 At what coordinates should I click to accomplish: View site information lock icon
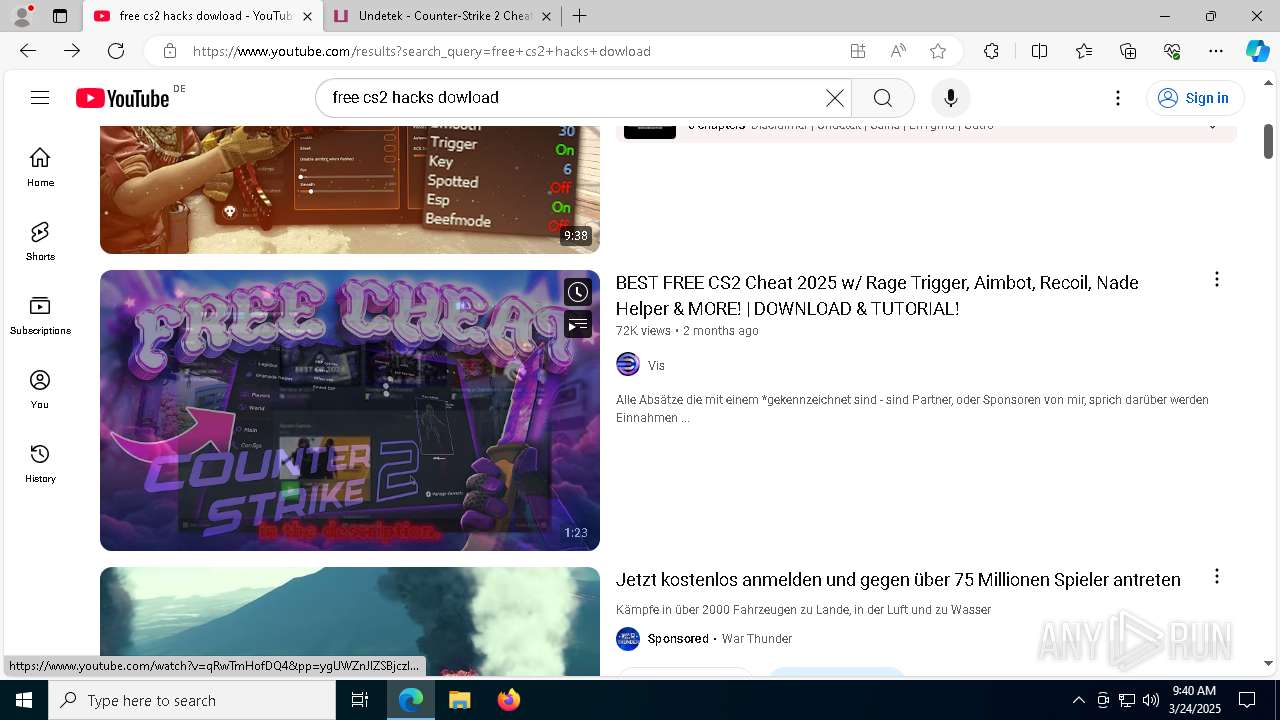[170, 51]
